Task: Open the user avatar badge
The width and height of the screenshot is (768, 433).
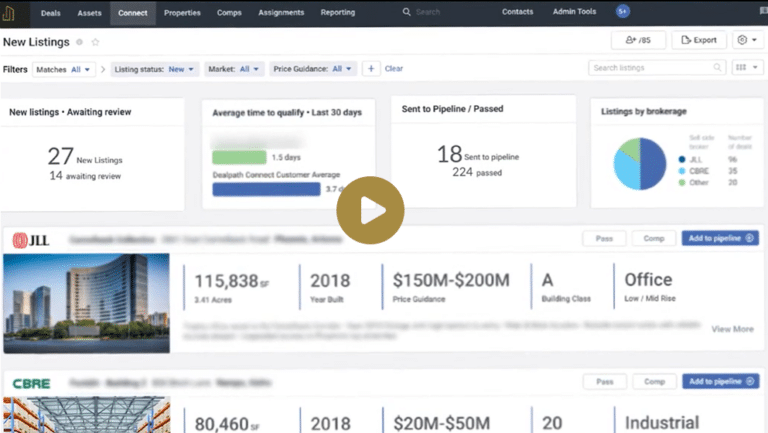Action: pyautogui.click(x=623, y=13)
